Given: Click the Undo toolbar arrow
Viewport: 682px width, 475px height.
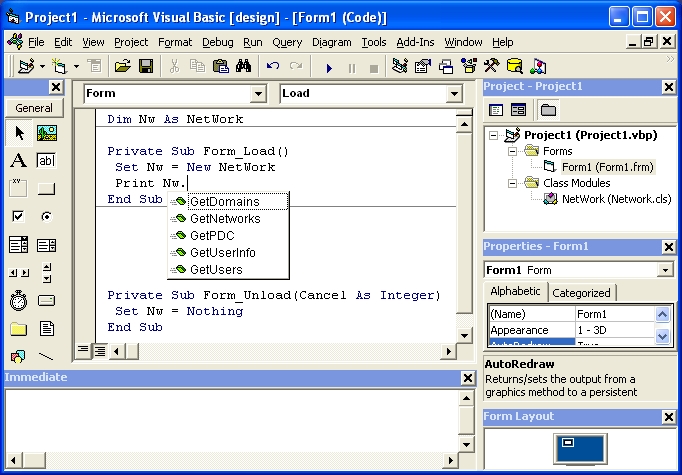Looking at the screenshot, I should (273, 67).
